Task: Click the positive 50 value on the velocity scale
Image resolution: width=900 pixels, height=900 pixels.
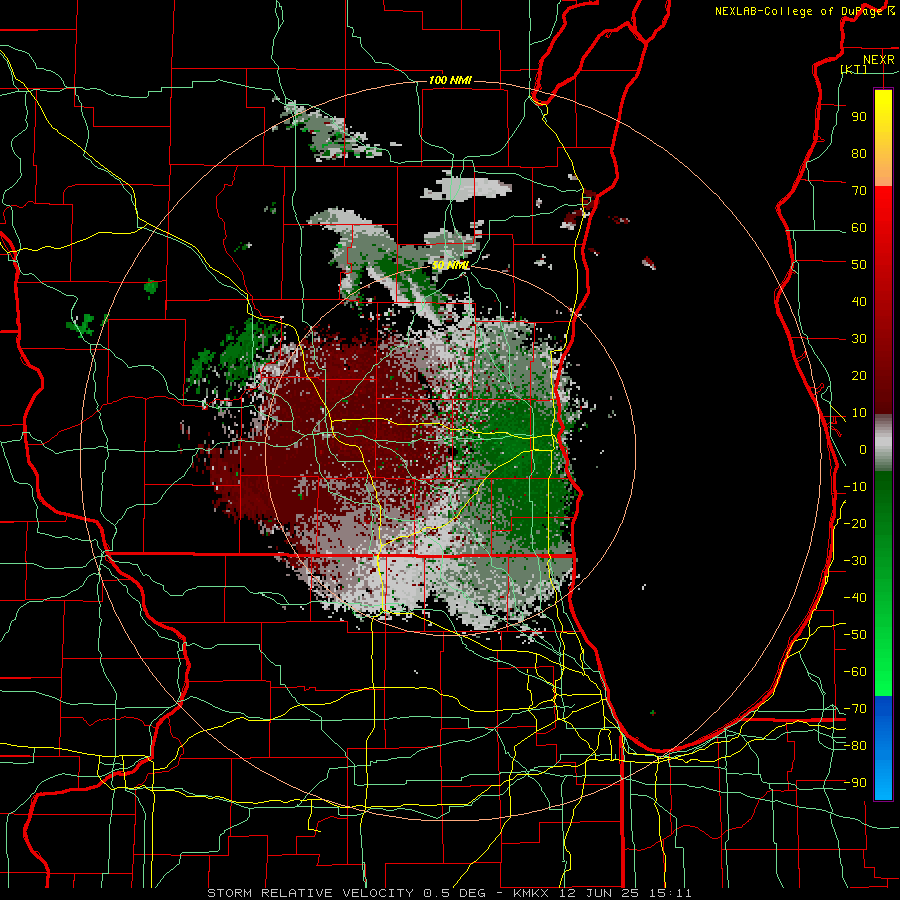Action: pyautogui.click(x=859, y=265)
